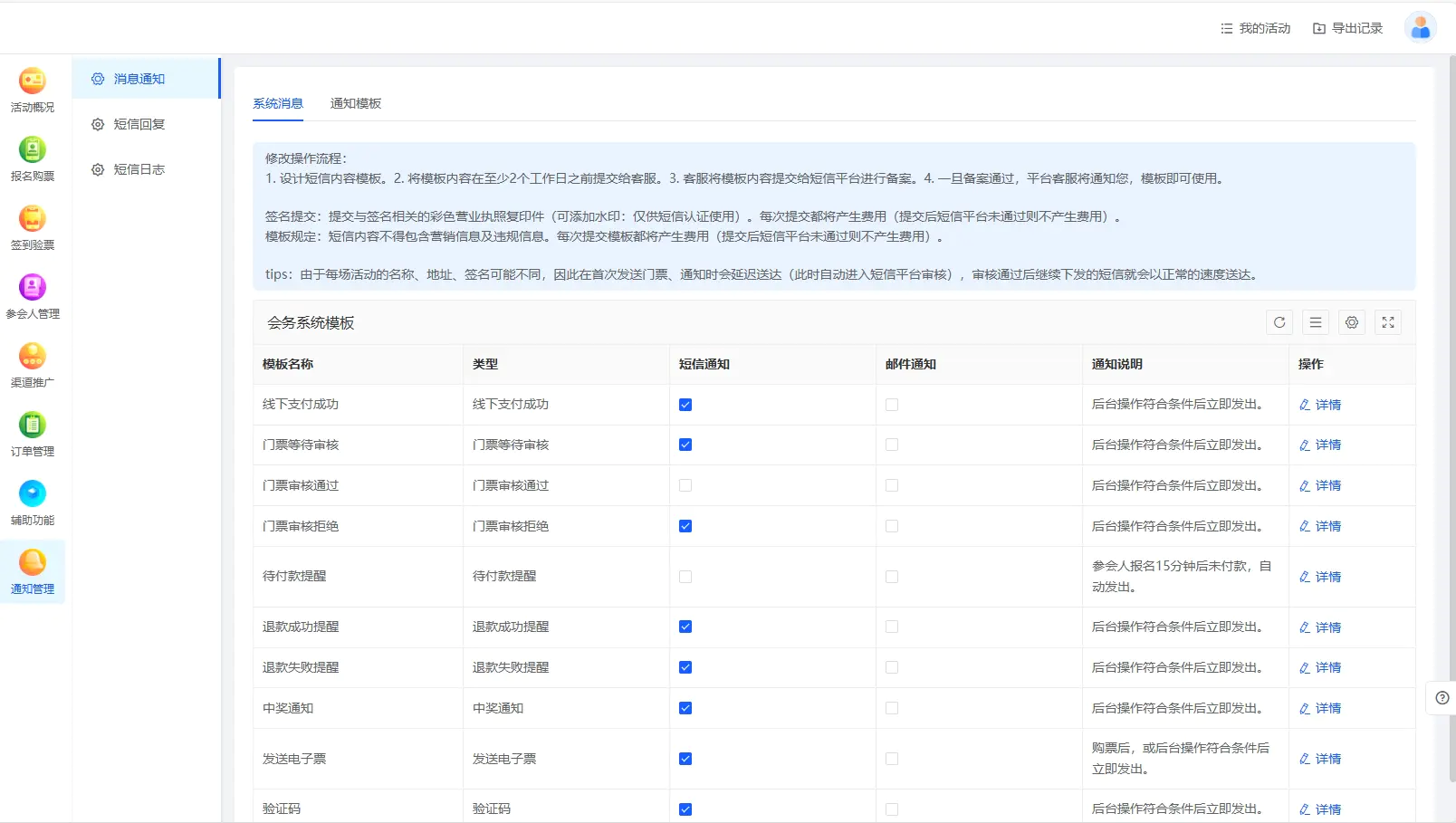Image resolution: width=1456 pixels, height=823 pixels.
Task: Click 我的活动 in the top bar
Action: point(1255,28)
